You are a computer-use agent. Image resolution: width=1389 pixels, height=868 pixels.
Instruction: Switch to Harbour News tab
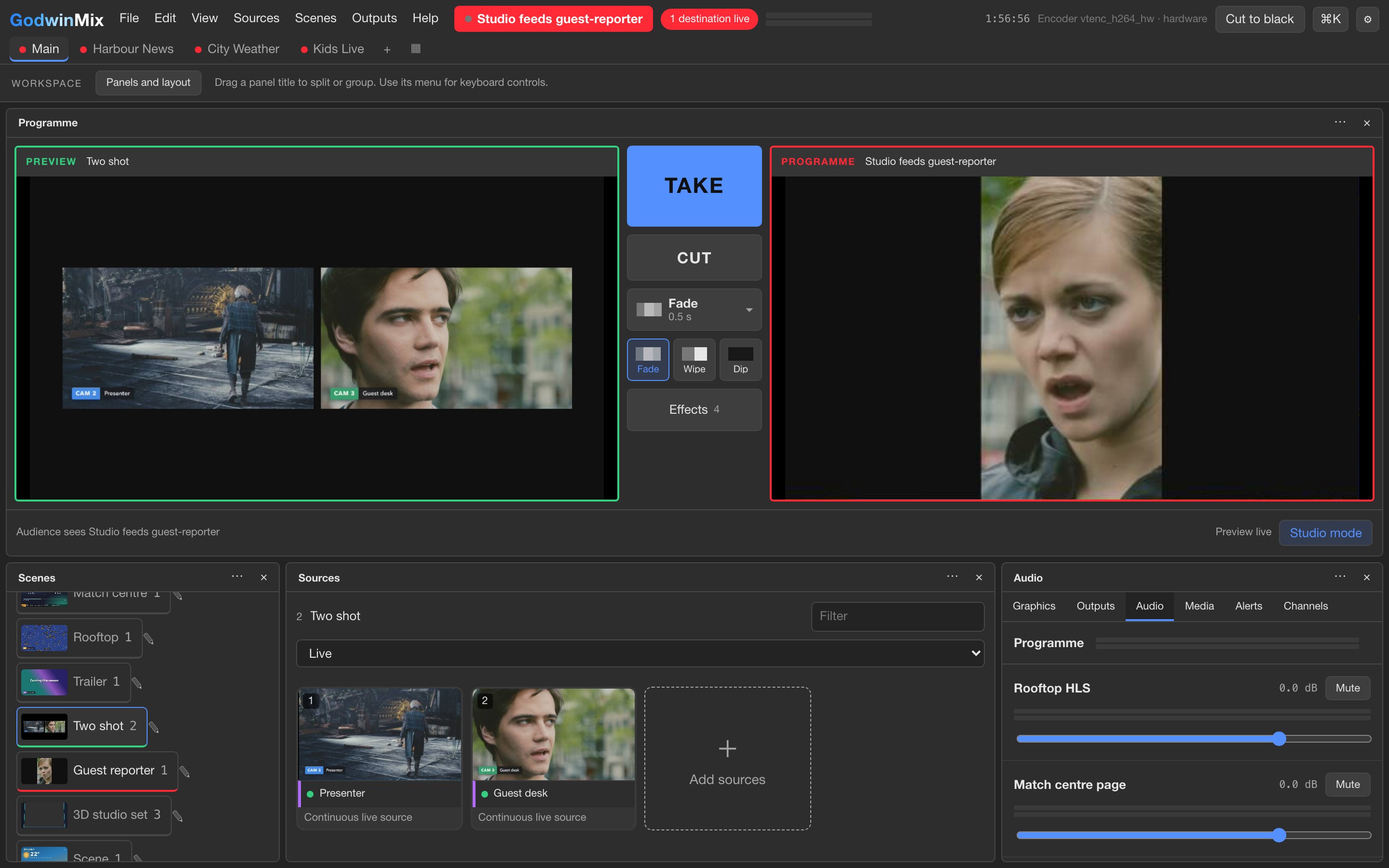pos(127,49)
